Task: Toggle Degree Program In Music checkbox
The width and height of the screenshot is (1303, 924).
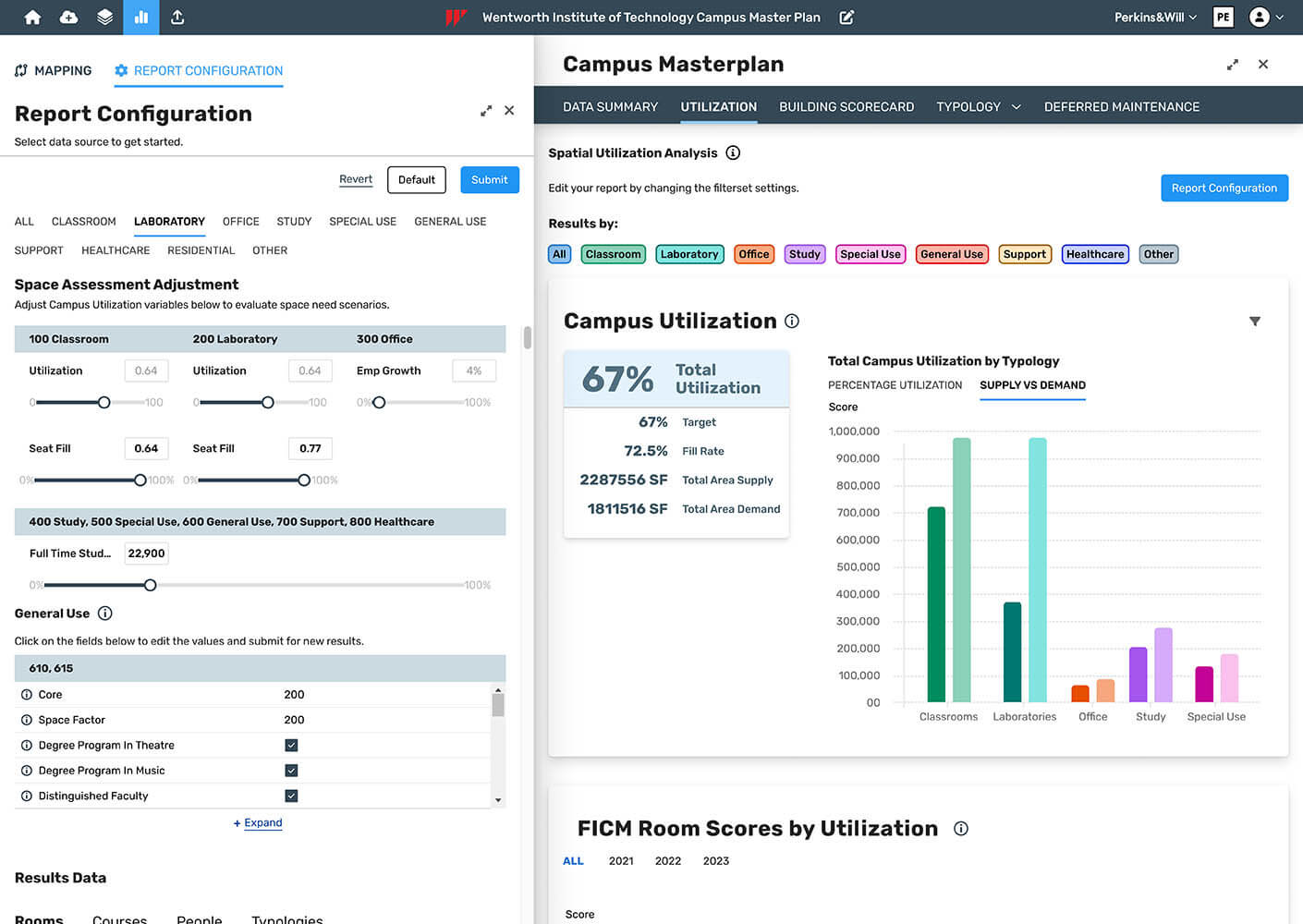Action: (291, 771)
